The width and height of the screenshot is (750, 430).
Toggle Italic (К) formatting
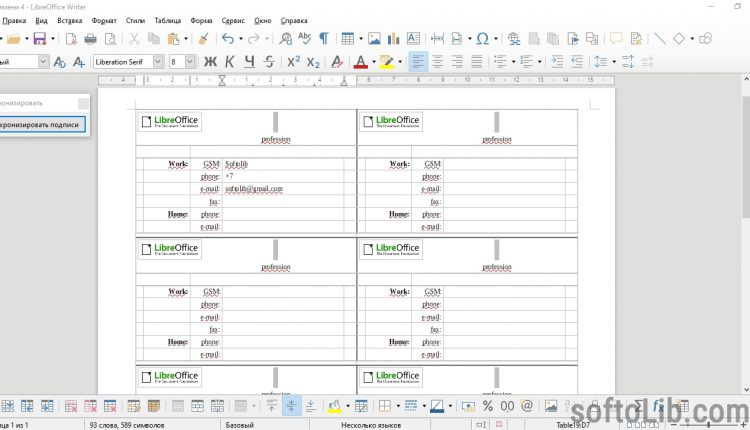tap(230, 62)
